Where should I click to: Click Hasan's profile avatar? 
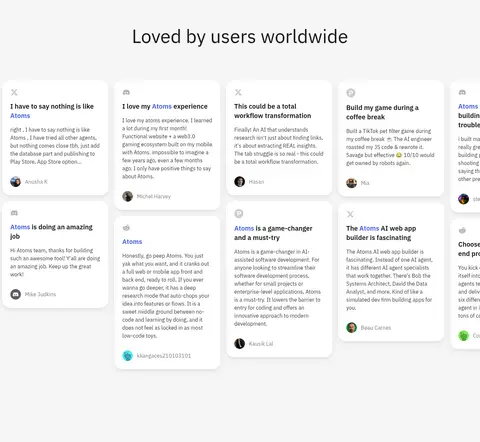(x=239, y=182)
